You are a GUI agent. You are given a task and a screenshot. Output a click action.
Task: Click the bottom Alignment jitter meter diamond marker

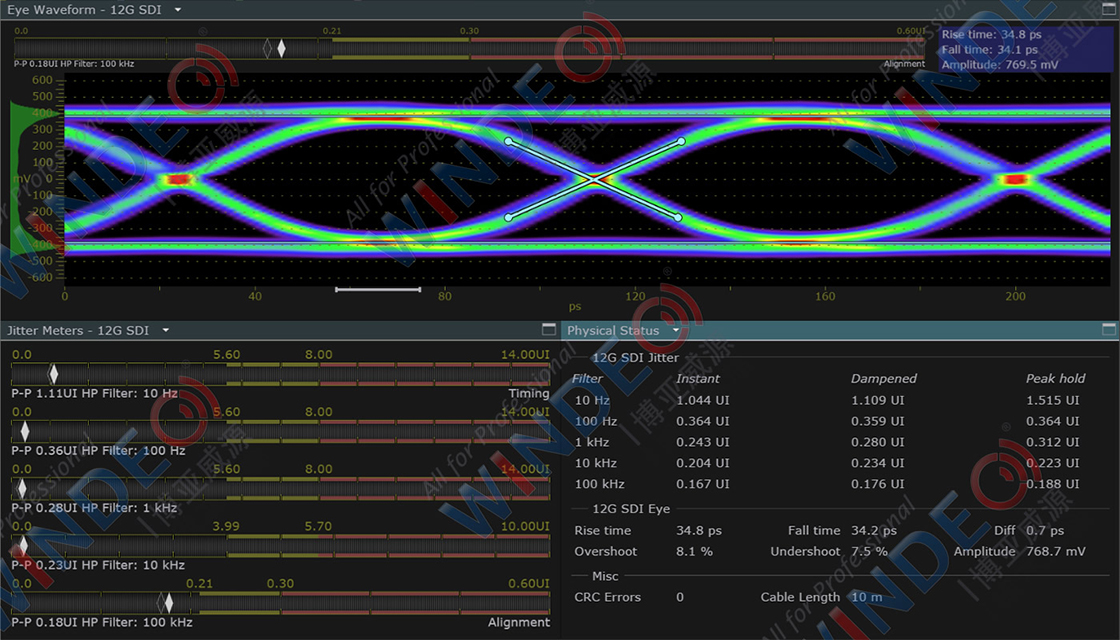pos(169,603)
